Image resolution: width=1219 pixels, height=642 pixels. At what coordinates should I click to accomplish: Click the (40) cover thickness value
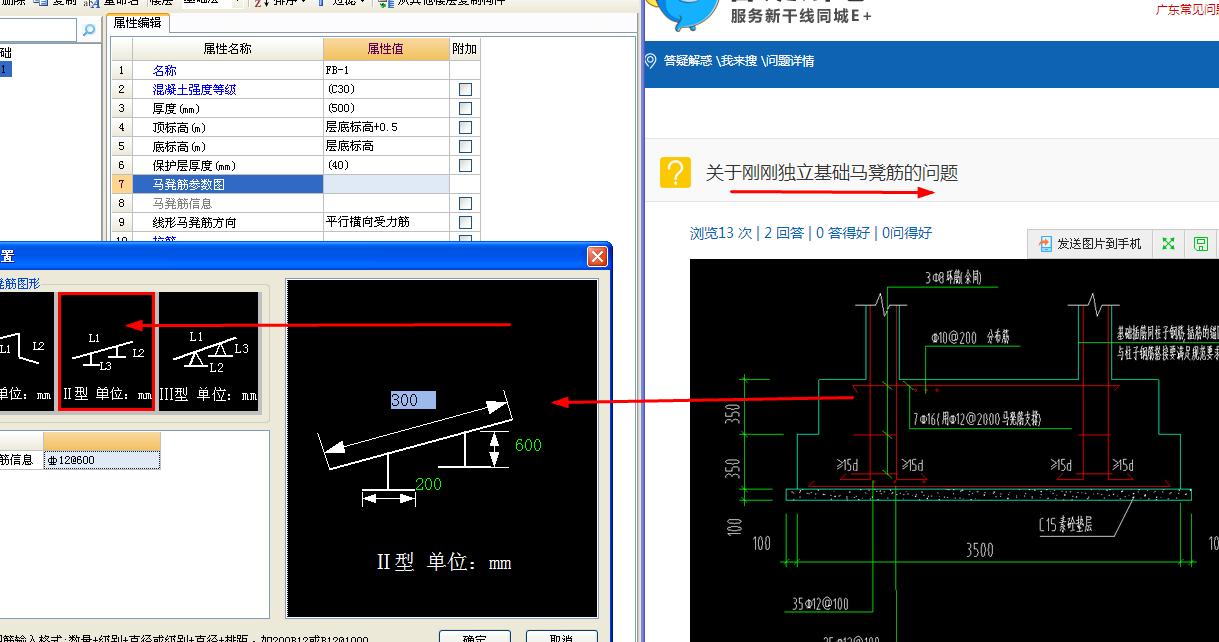[x=386, y=166]
